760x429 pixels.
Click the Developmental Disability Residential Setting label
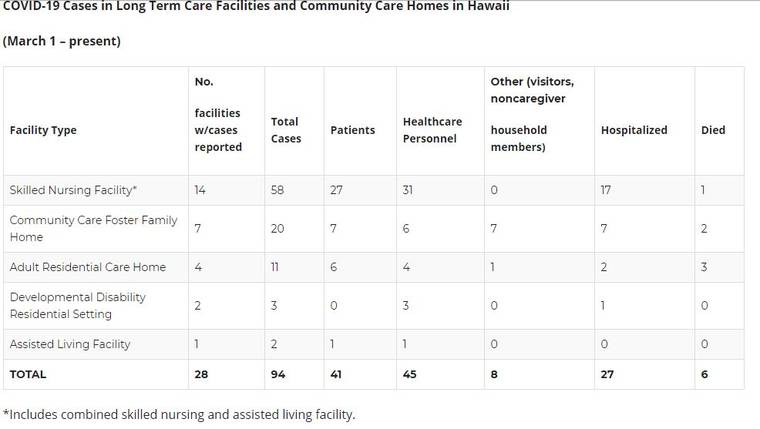point(77,305)
